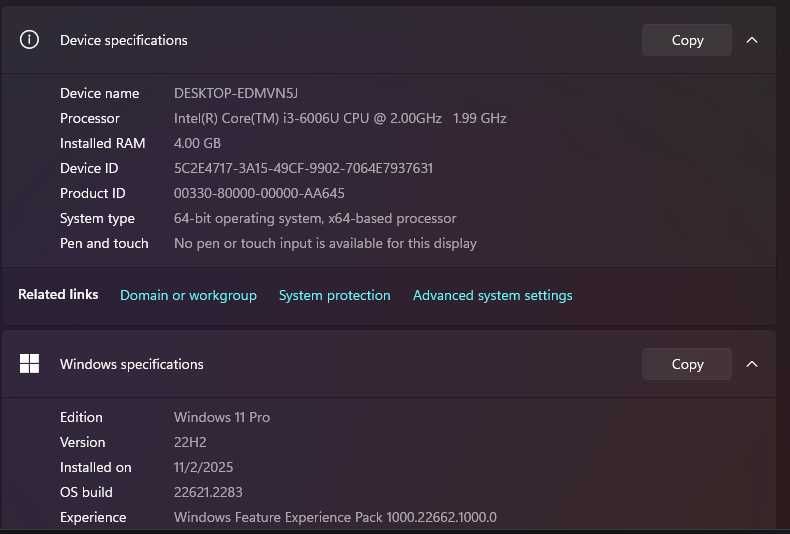Click the Processor label
Image resolution: width=790 pixels, height=534 pixels.
coord(90,118)
